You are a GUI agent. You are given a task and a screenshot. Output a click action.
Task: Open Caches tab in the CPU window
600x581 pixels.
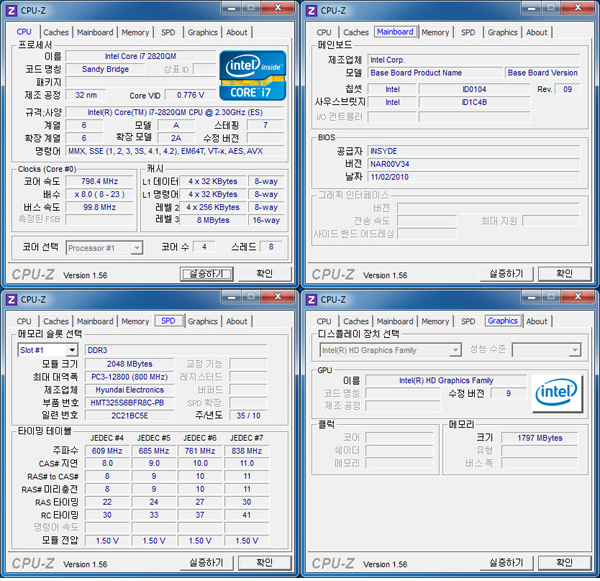tap(56, 32)
